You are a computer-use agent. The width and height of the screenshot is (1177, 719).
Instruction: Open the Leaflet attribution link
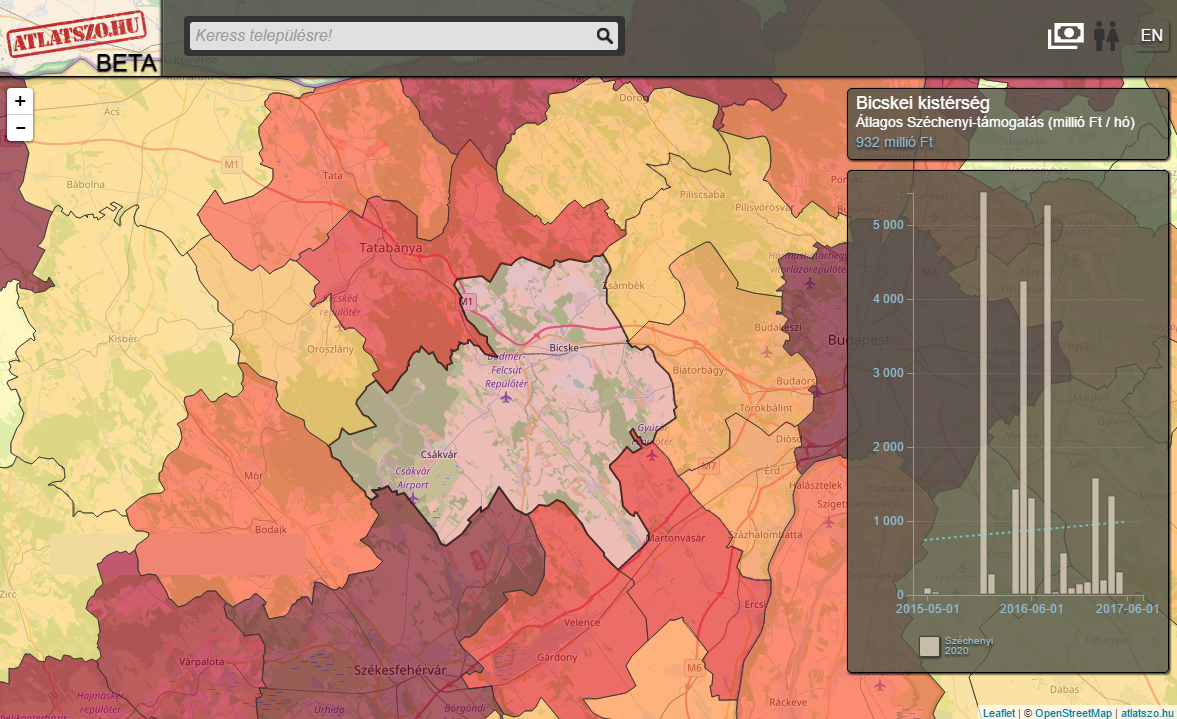pyautogui.click(x=998, y=713)
